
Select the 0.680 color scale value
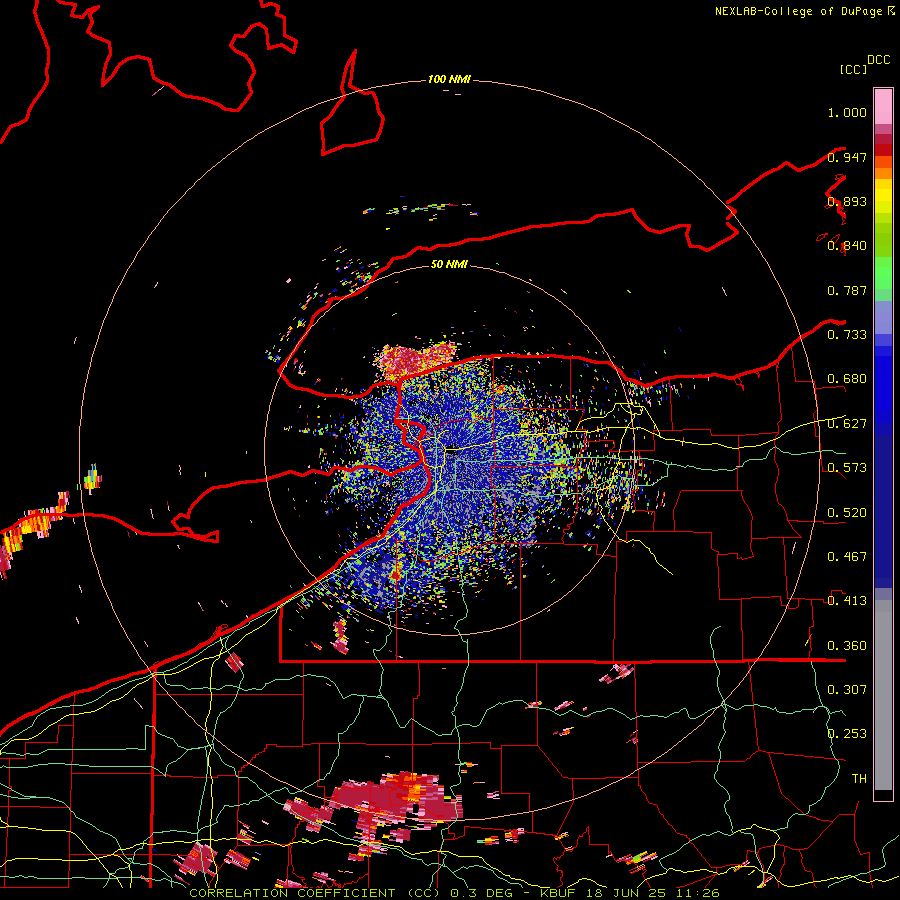click(847, 379)
